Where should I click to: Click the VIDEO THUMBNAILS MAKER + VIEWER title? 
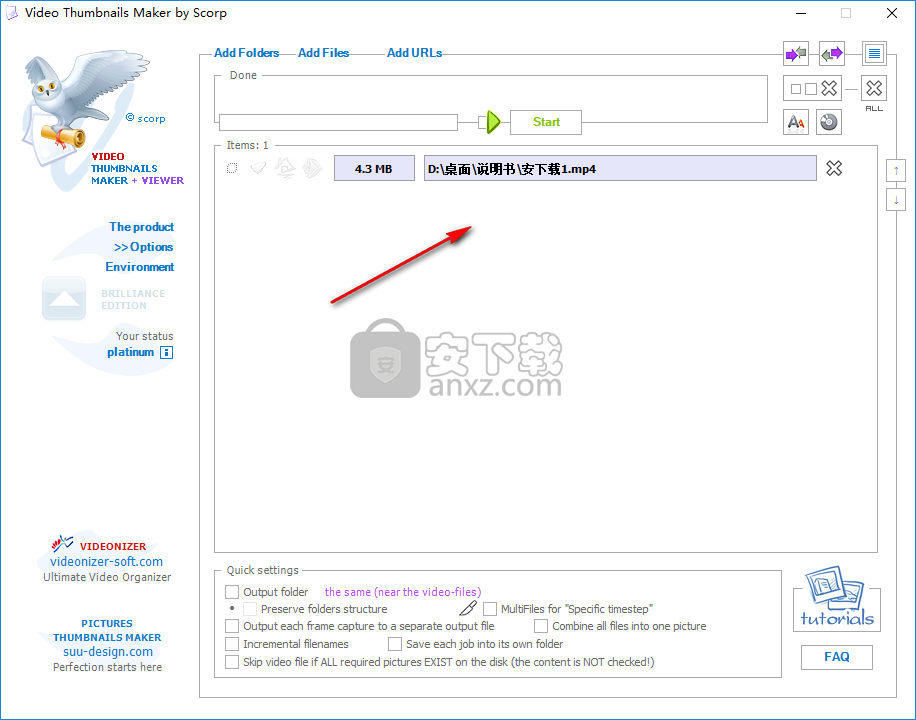137,168
